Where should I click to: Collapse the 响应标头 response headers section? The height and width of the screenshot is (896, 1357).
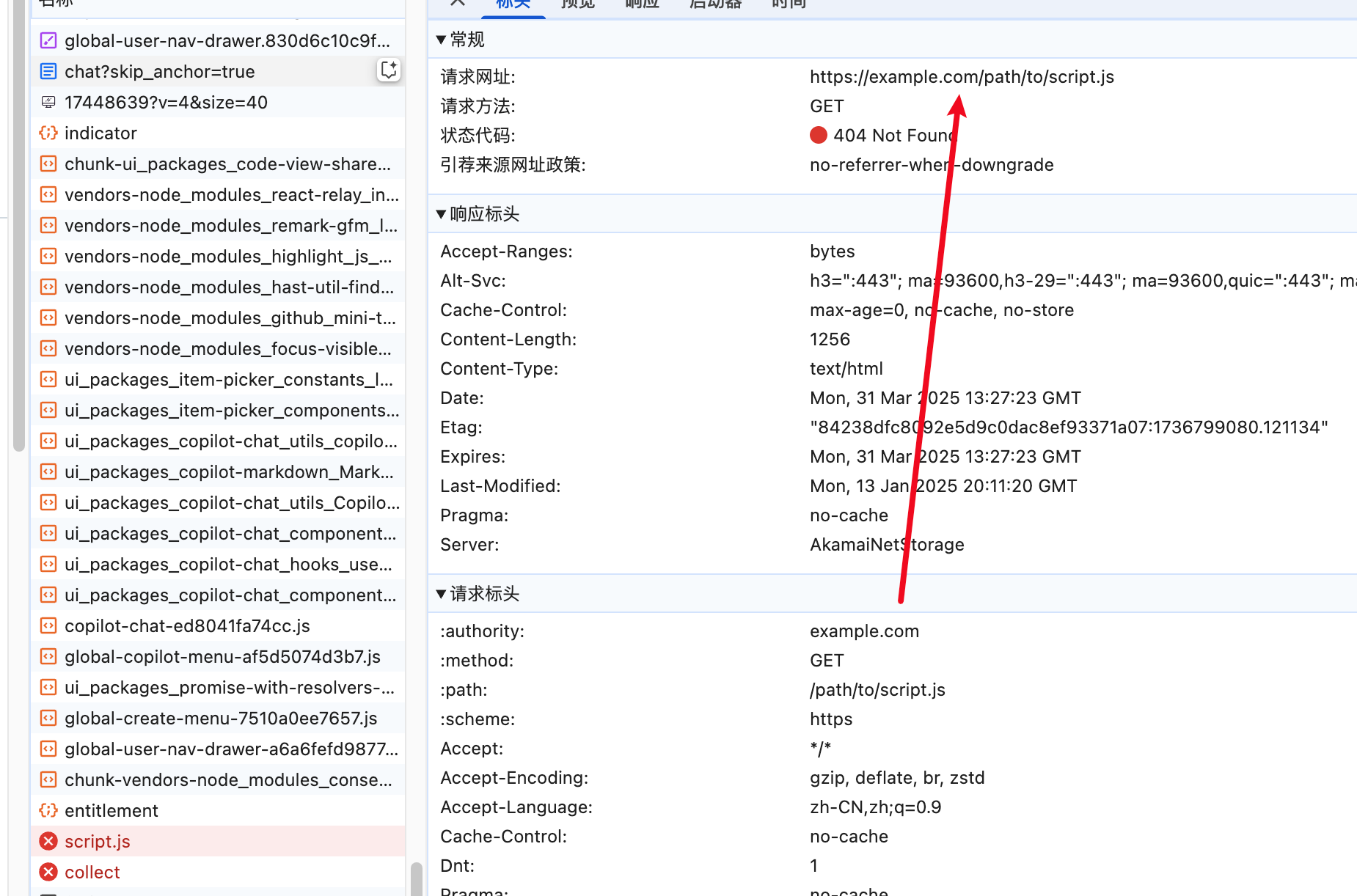pos(441,214)
